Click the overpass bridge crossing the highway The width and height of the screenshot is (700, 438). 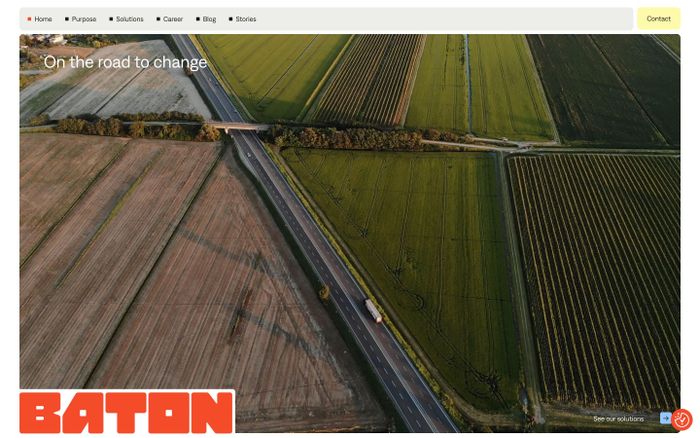240,127
